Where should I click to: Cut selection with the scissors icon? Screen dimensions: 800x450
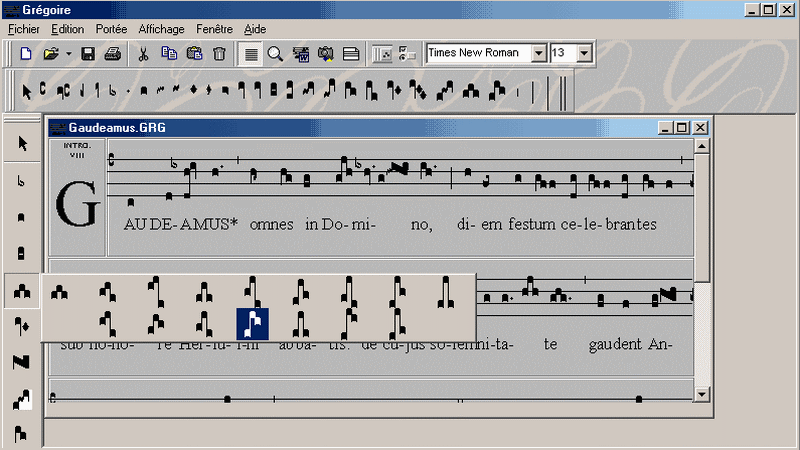pyautogui.click(x=143, y=54)
